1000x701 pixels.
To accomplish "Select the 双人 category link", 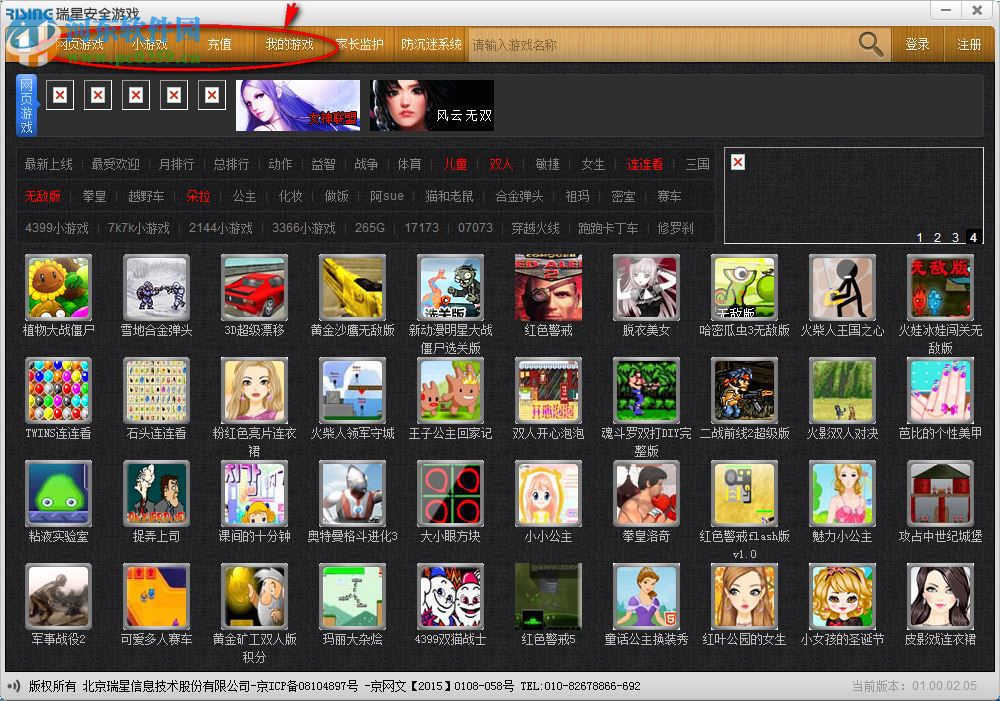I will coord(501,164).
